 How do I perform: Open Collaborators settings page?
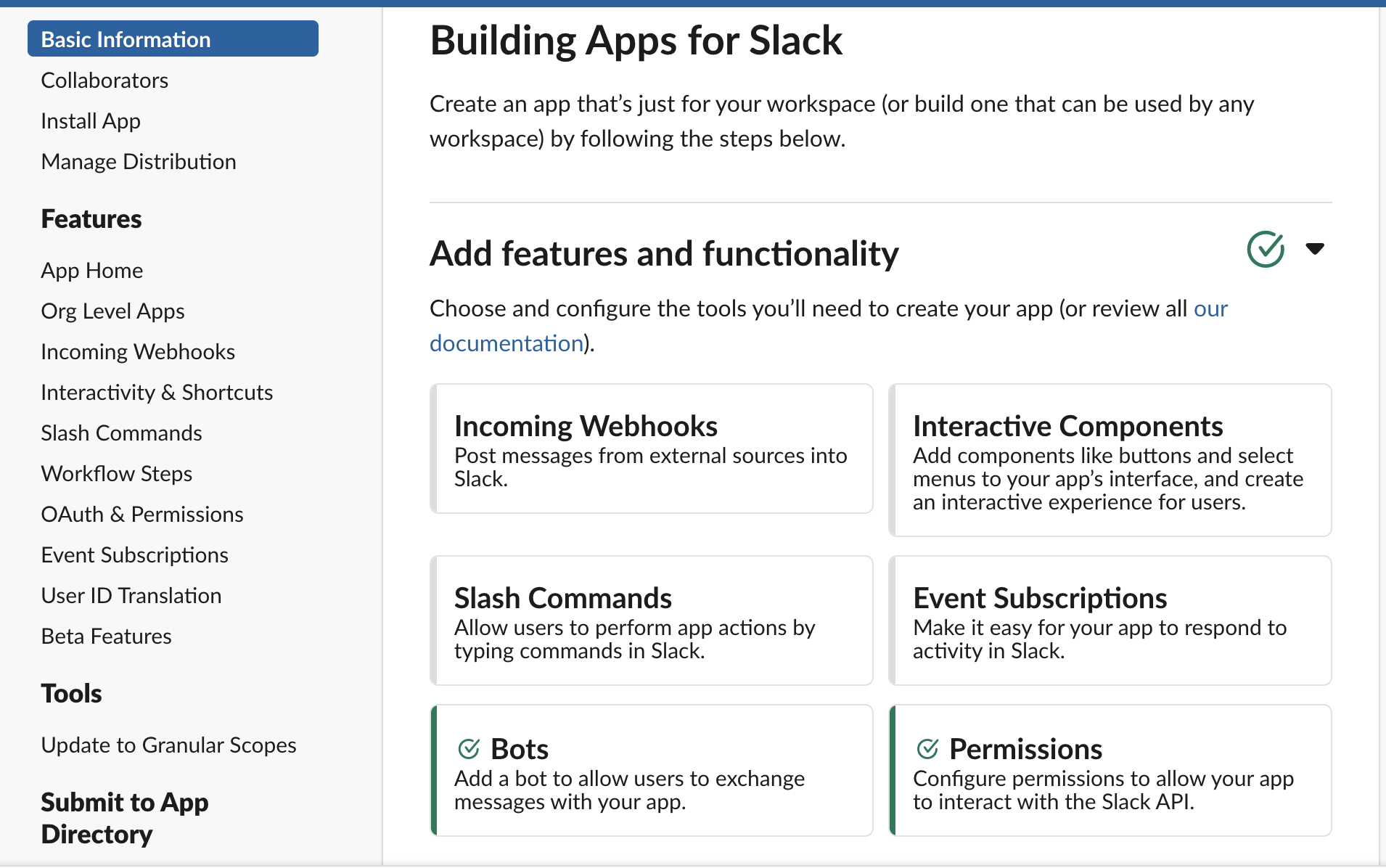(104, 80)
